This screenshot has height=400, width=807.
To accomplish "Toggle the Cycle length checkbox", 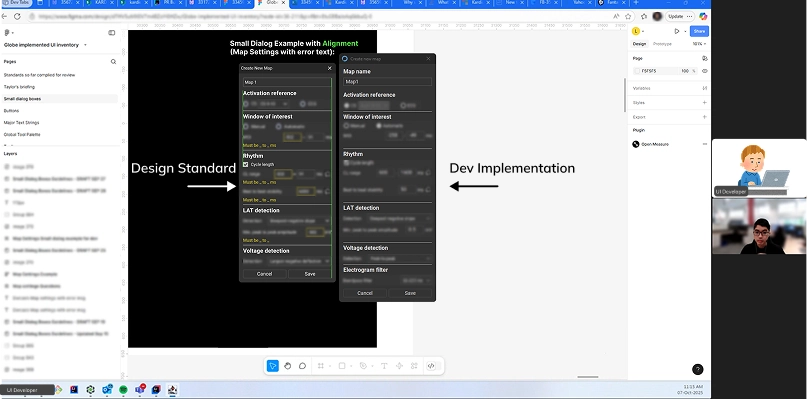I will point(246,164).
